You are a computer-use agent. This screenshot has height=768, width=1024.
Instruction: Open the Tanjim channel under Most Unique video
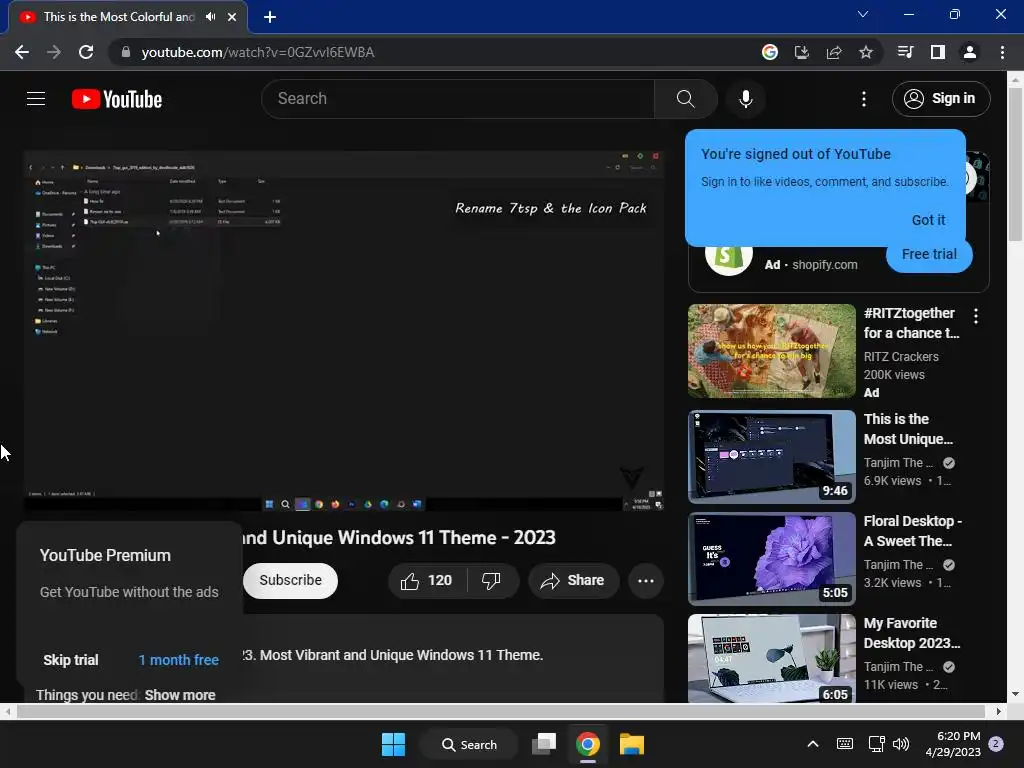click(x=899, y=463)
